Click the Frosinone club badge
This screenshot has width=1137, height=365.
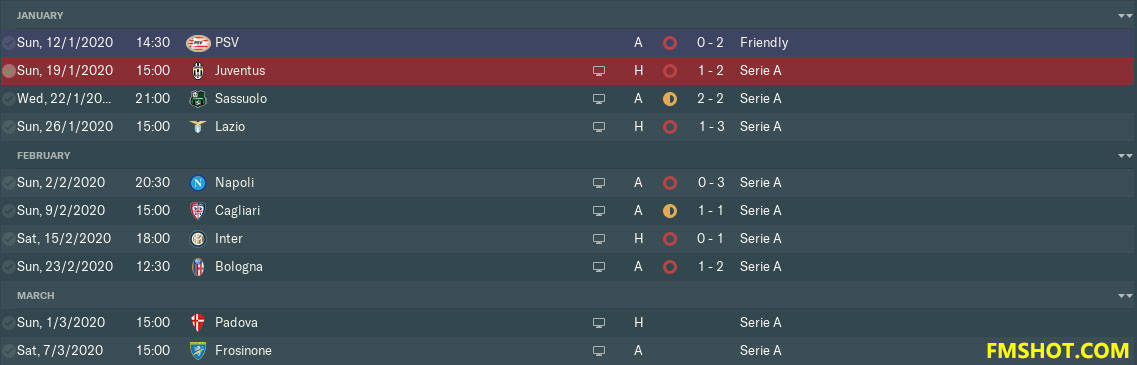(x=197, y=350)
